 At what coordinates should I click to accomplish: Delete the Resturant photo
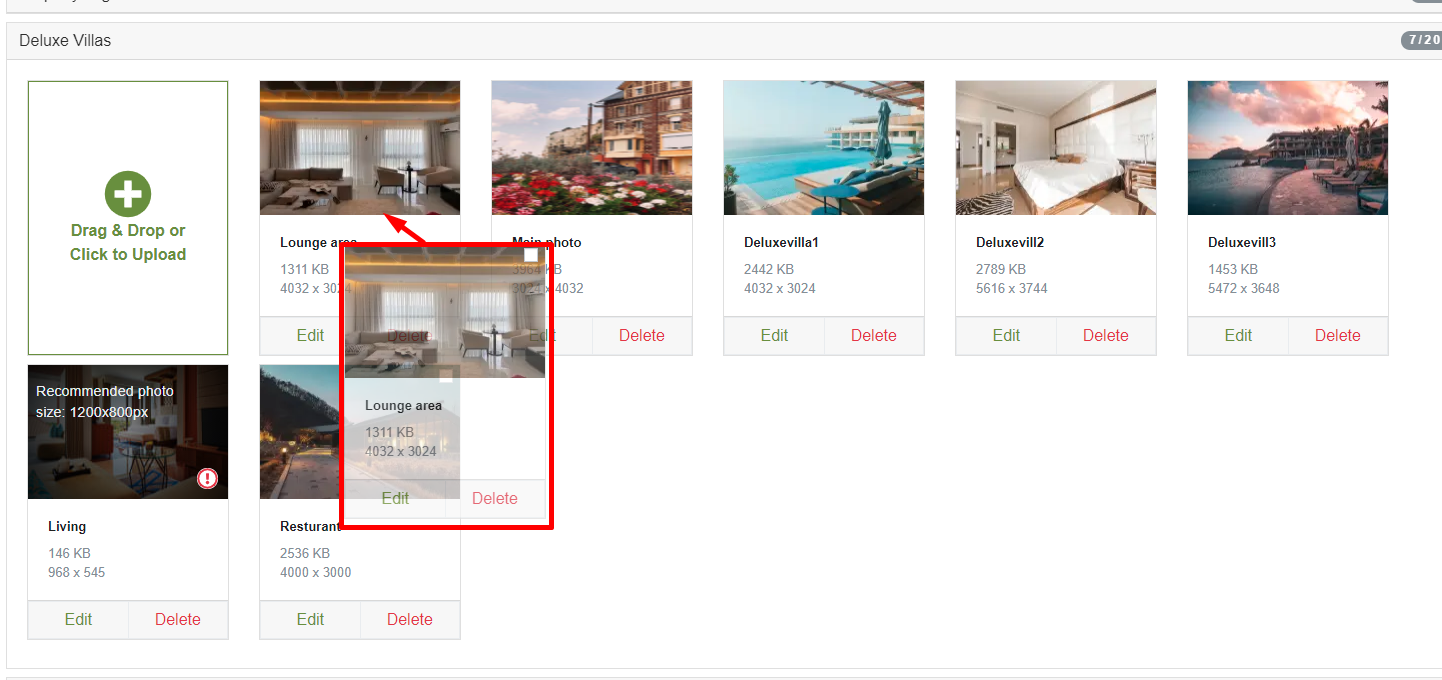410,620
